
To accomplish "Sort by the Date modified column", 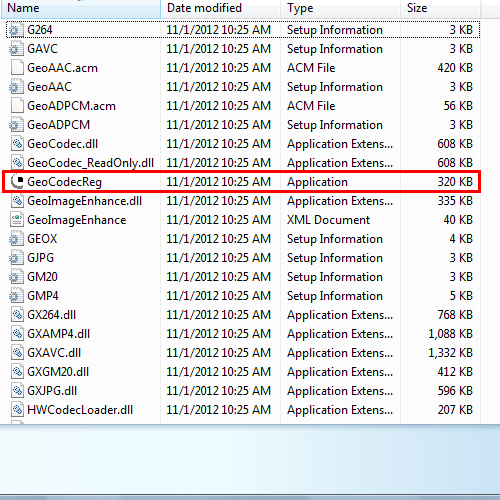I will pos(220,8).
